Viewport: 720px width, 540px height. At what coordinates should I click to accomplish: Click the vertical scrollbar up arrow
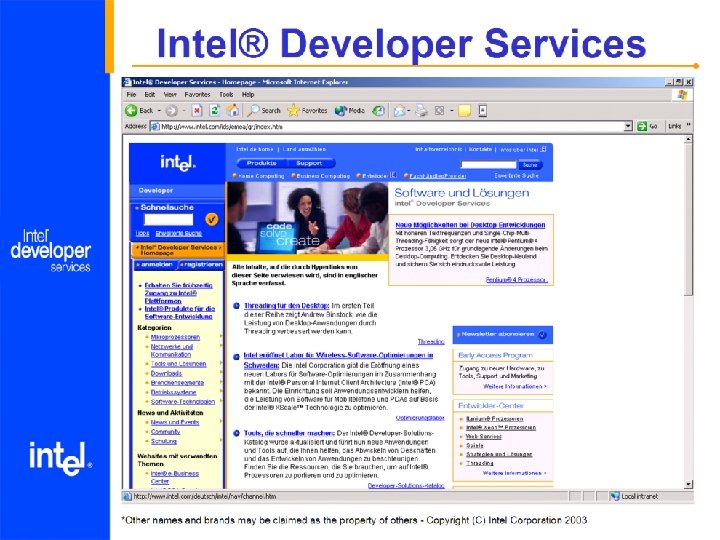(688, 139)
